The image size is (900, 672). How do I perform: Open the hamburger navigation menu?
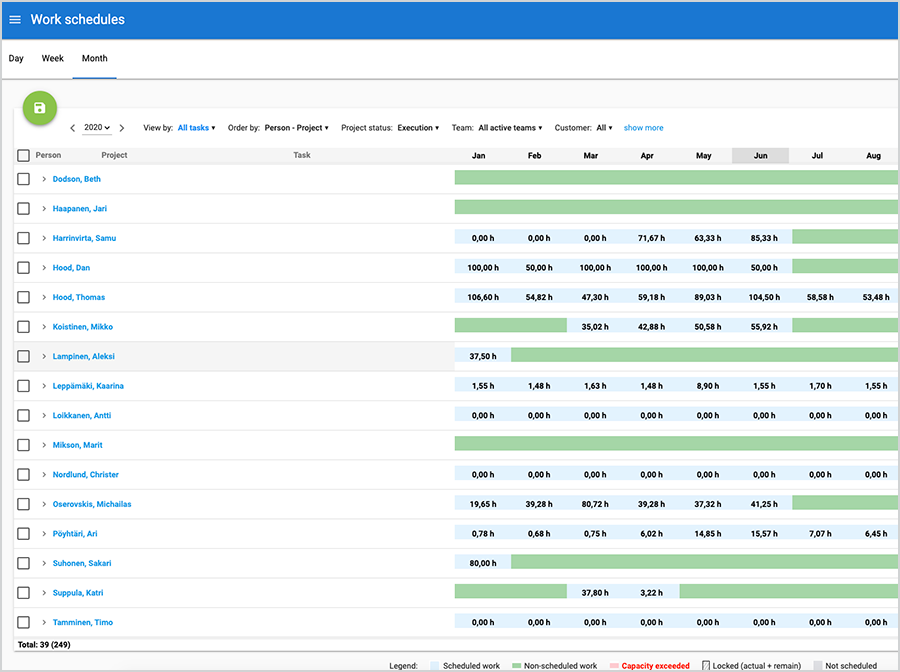pos(15,20)
